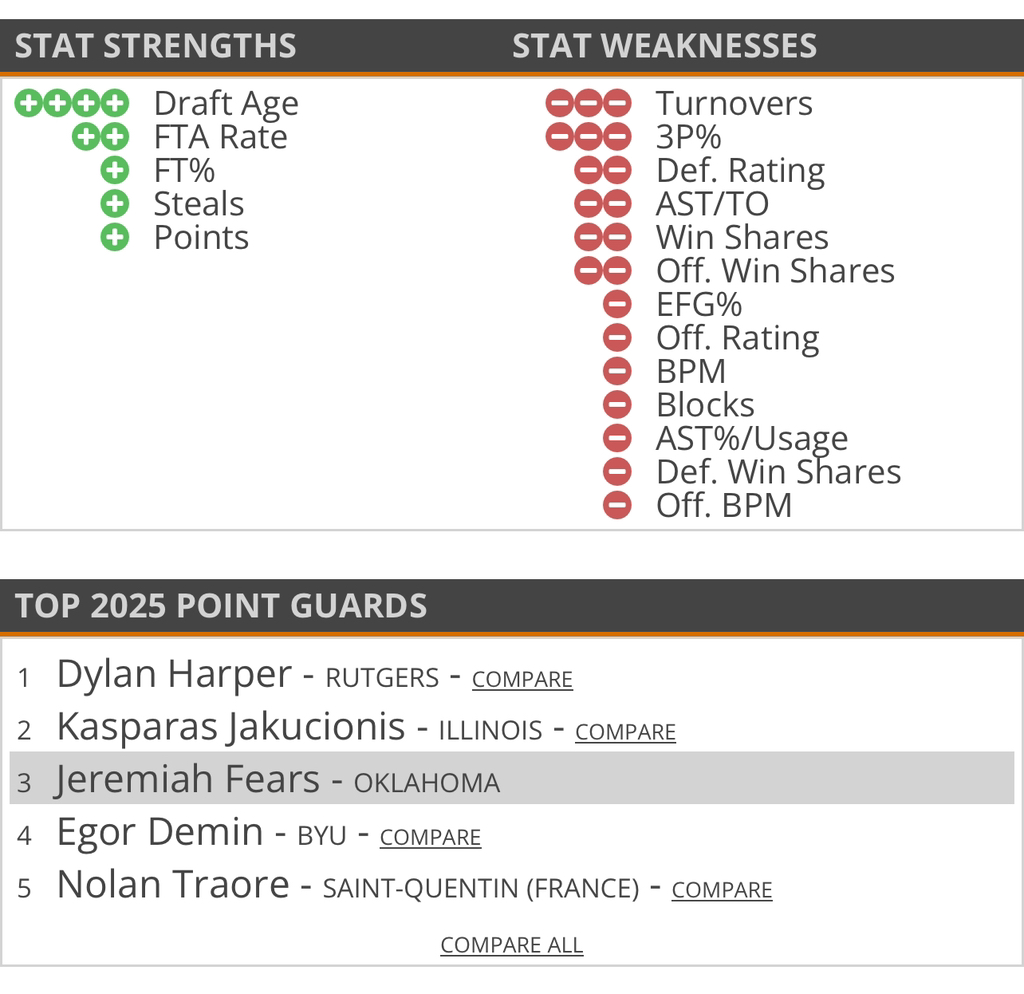Click the Dylan Harper player name
1024x994 pixels.
click(x=174, y=675)
